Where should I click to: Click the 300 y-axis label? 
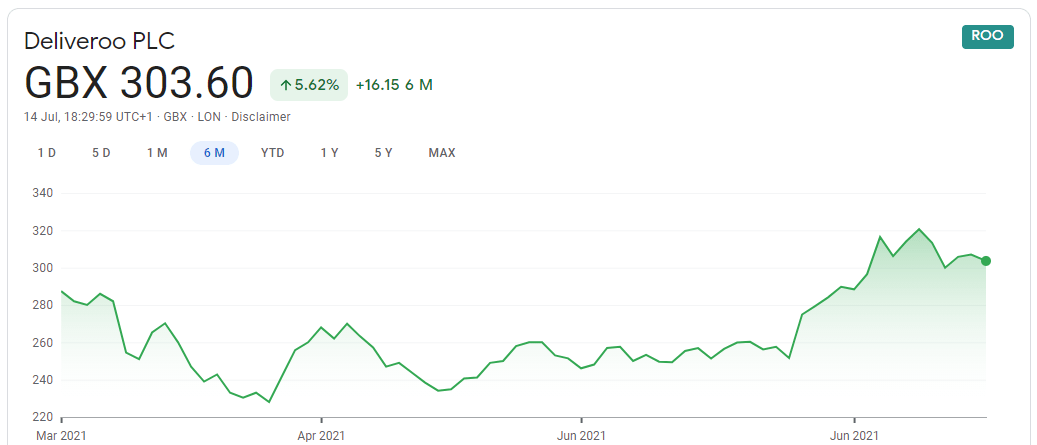[42, 268]
